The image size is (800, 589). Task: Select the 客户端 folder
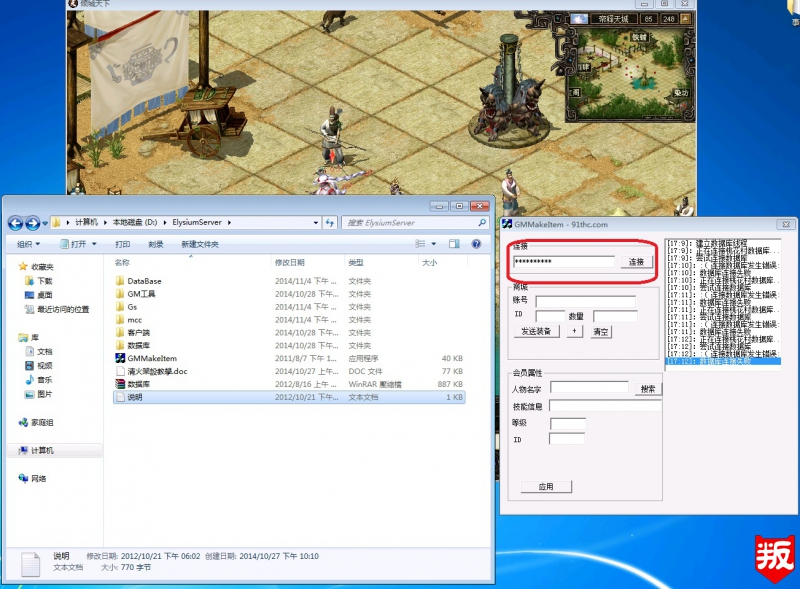pyautogui.click(x=133, y=332)
